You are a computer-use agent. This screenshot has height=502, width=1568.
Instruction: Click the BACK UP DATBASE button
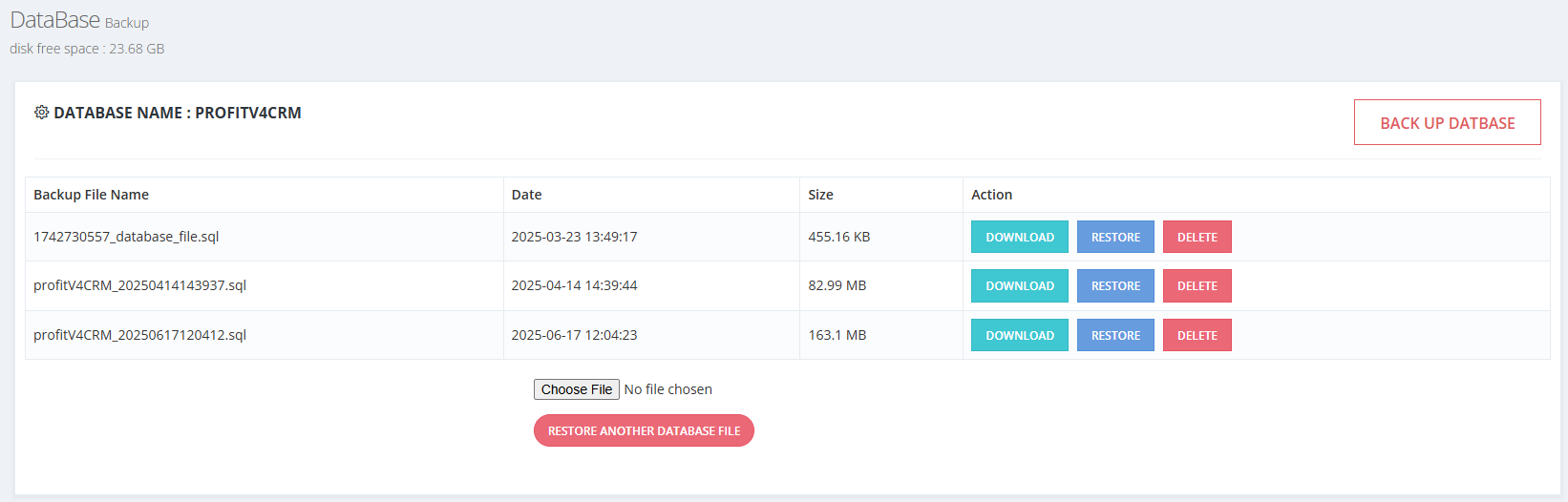[1447, 122]
